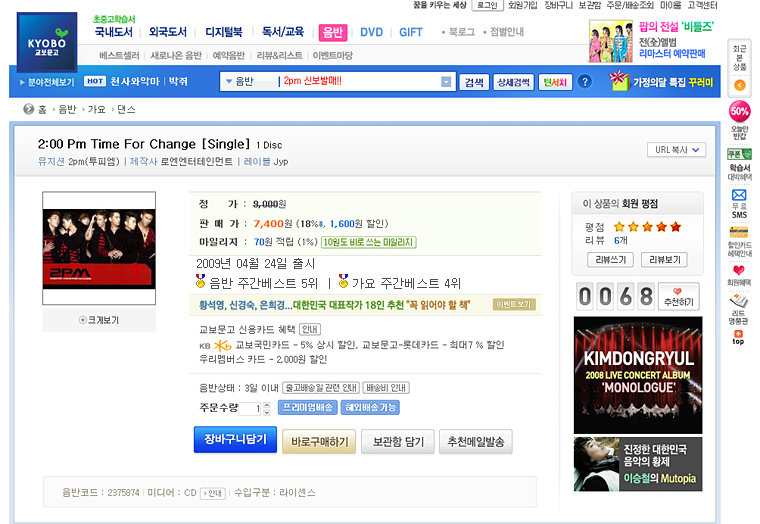Screen dimensions: 760x524
Task: Click the 검색 search button
Action: 474,82
